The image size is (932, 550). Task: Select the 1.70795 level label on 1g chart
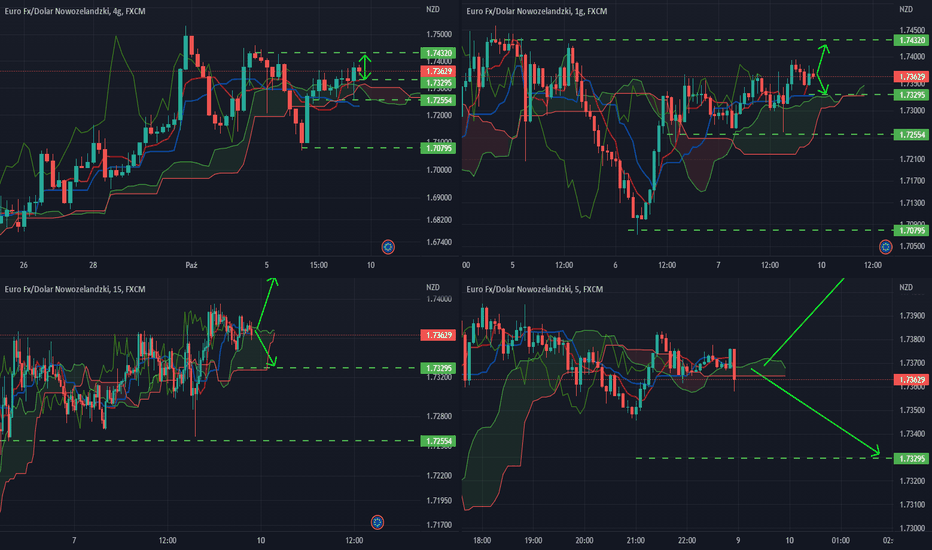[911, 230]
